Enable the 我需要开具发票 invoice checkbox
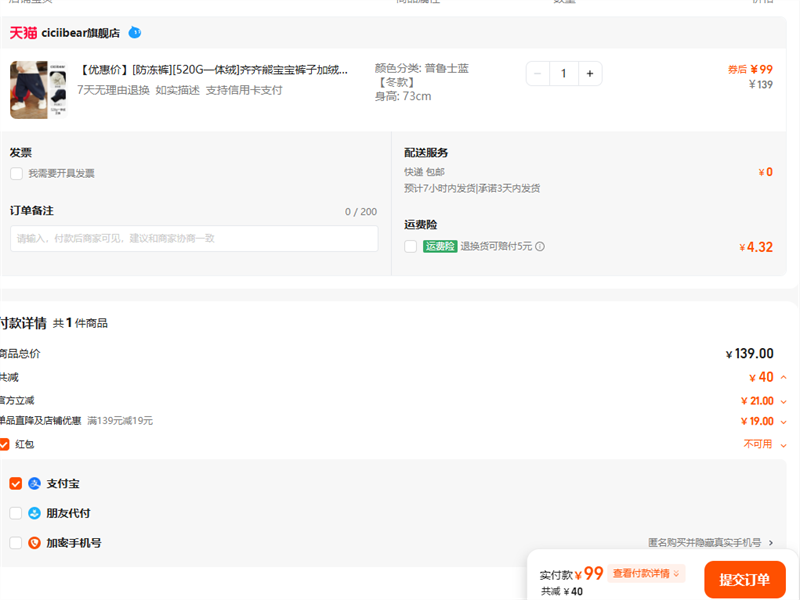800x600 pixels. (x=16, y=173)
